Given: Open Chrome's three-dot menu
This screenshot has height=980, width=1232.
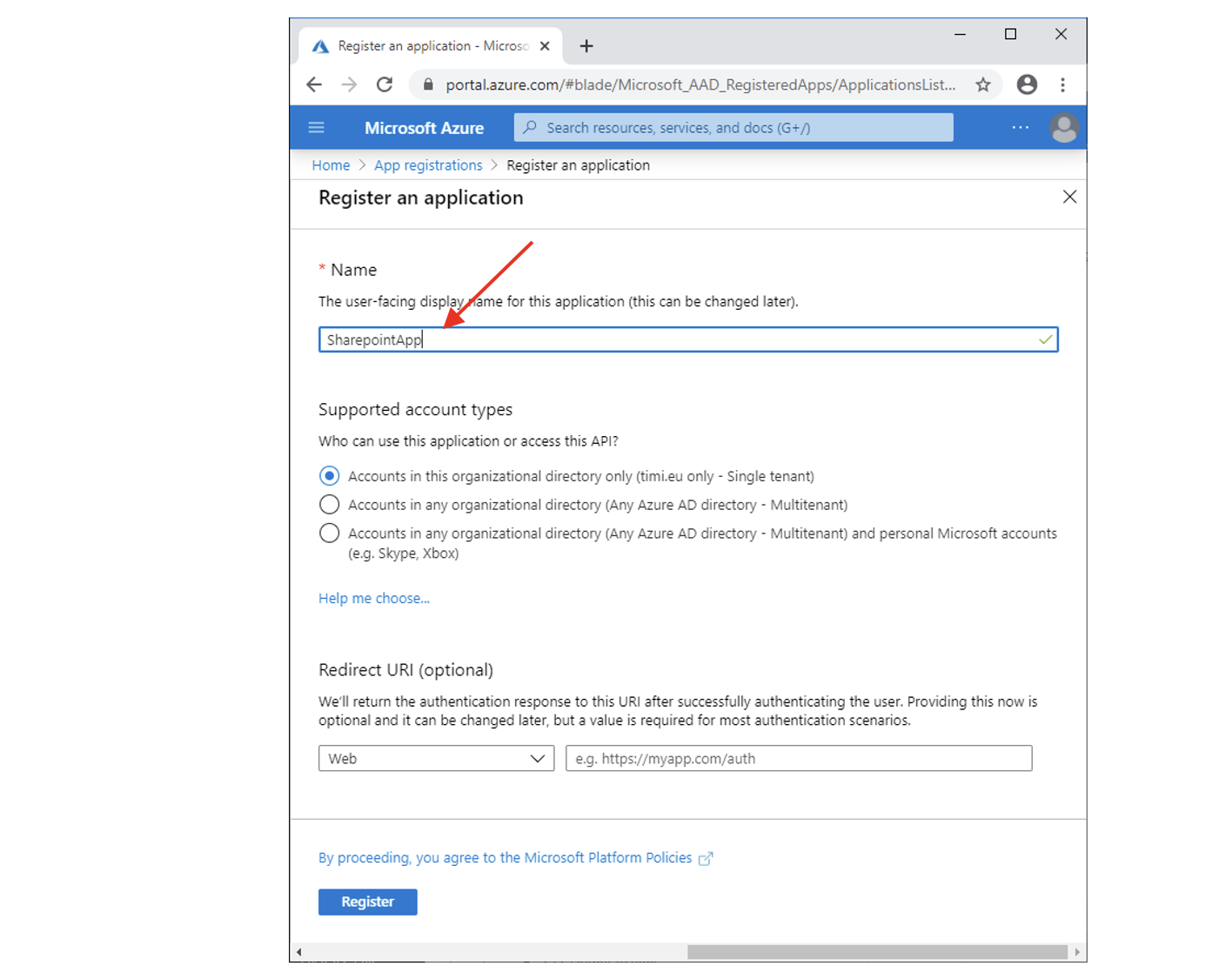Looking at the screenshot, I should pos(1062,84).
